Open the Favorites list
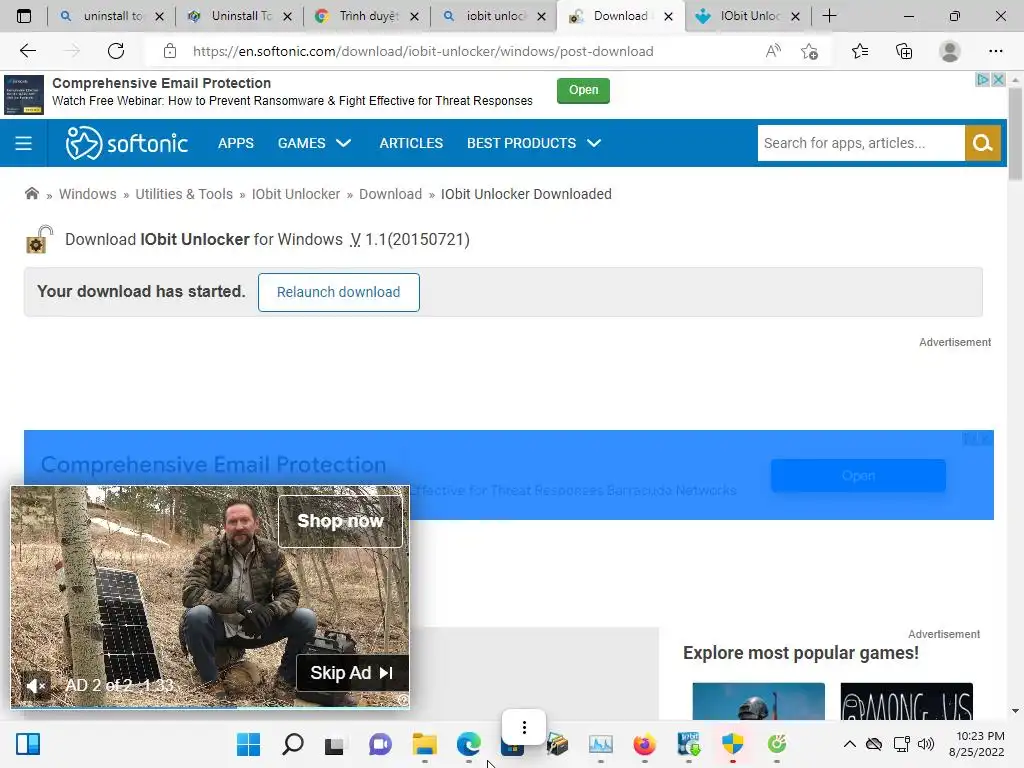The height and width of the screenshot is (768, 1024). point(860,51)
